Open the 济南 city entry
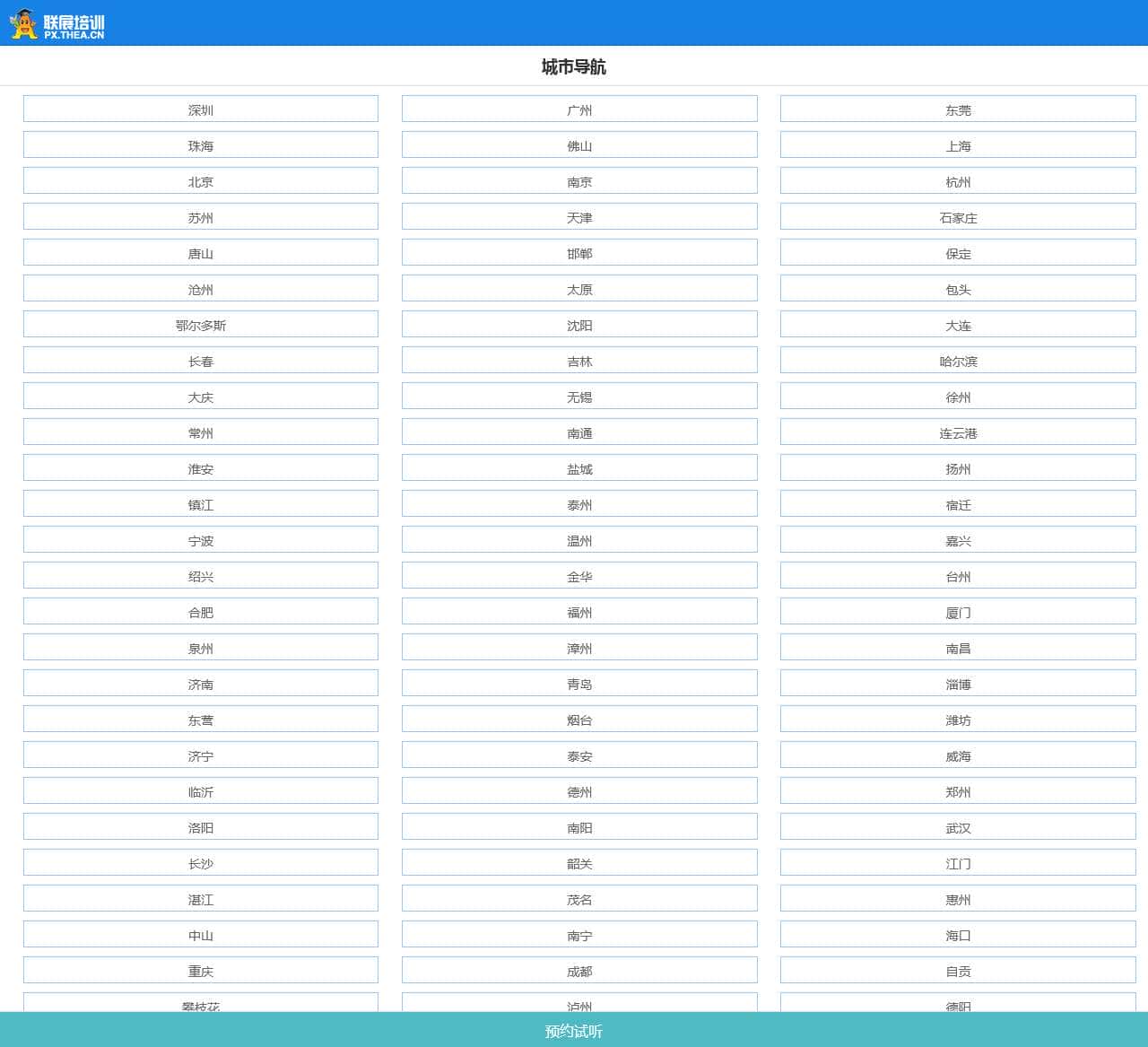This screenshot has width=1148, height=1047. click(201, 684)
